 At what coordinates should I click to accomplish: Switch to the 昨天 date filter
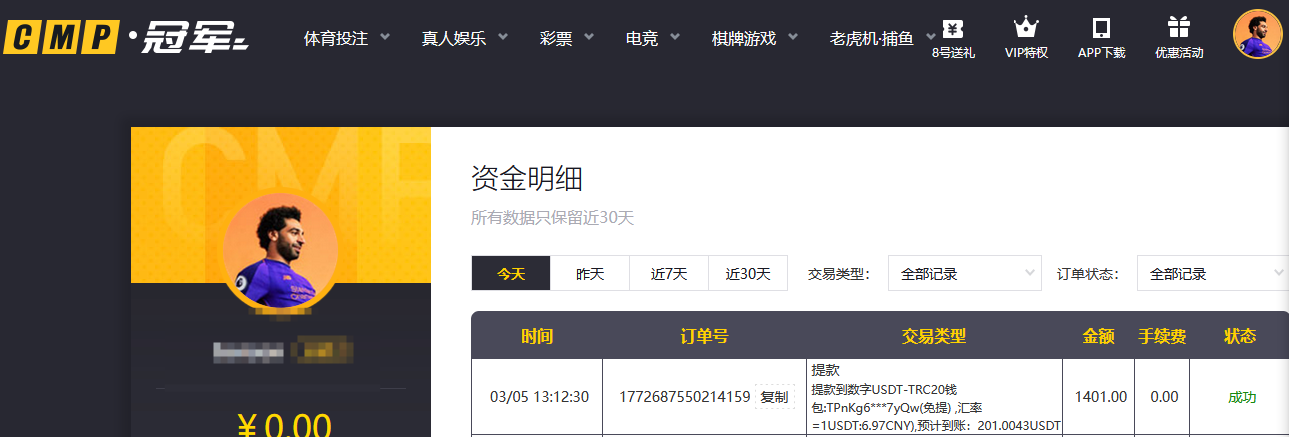[590, 273]
